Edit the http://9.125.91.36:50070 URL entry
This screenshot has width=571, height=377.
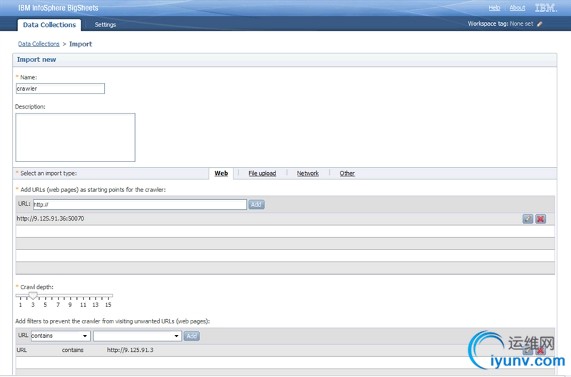527,219
